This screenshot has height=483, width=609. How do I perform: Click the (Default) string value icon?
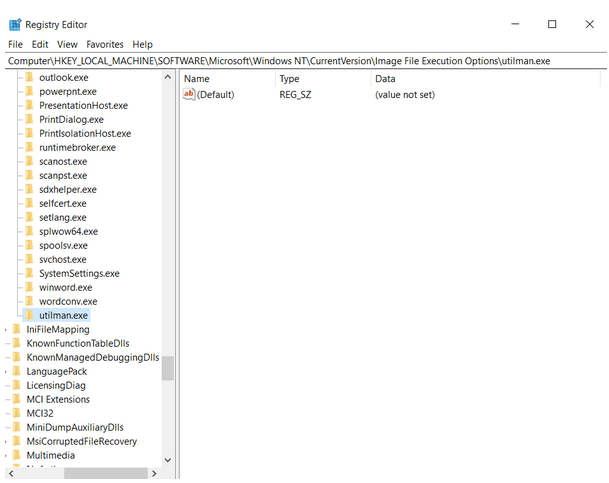(189, 94)
